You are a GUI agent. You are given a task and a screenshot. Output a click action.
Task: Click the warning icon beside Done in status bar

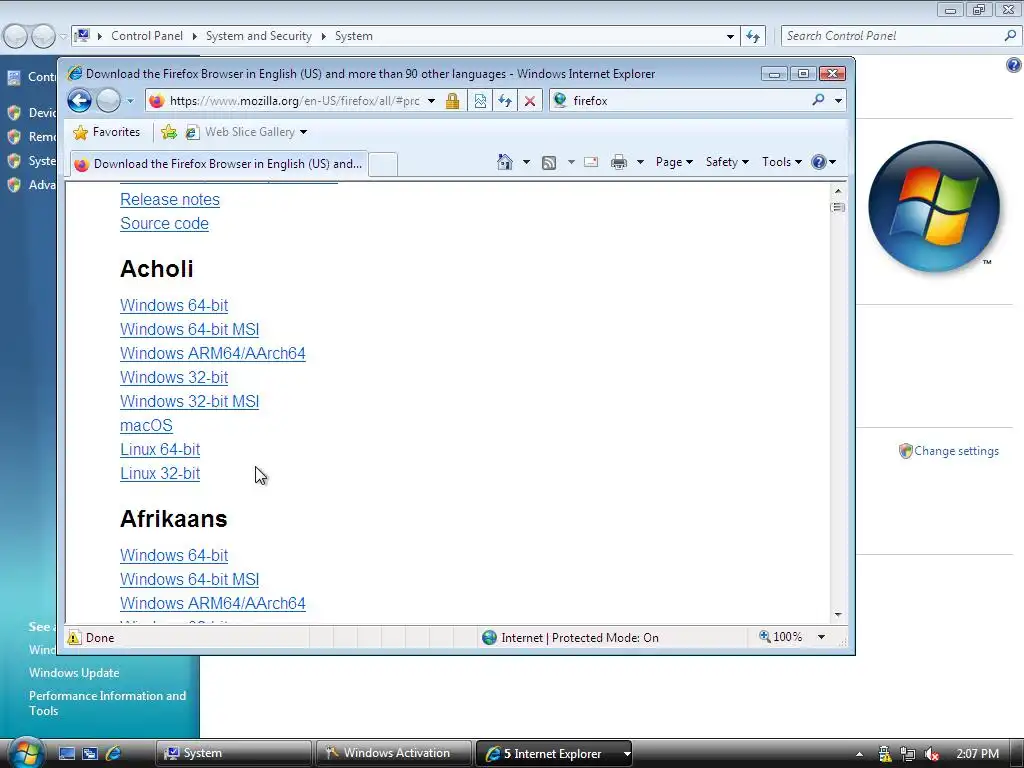[74, 637]
